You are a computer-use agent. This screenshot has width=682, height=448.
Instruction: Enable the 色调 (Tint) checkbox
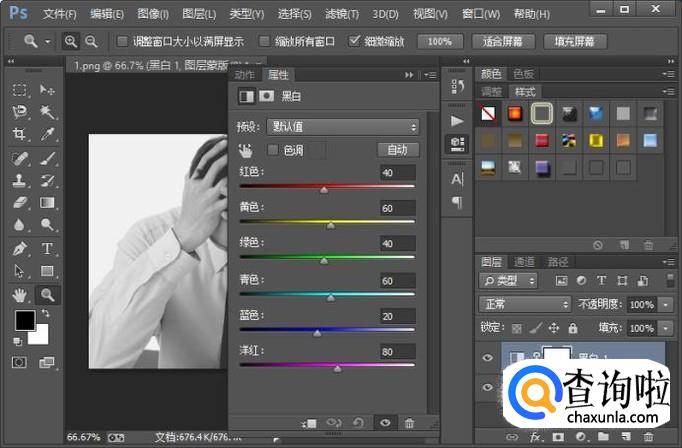[273, 149]
